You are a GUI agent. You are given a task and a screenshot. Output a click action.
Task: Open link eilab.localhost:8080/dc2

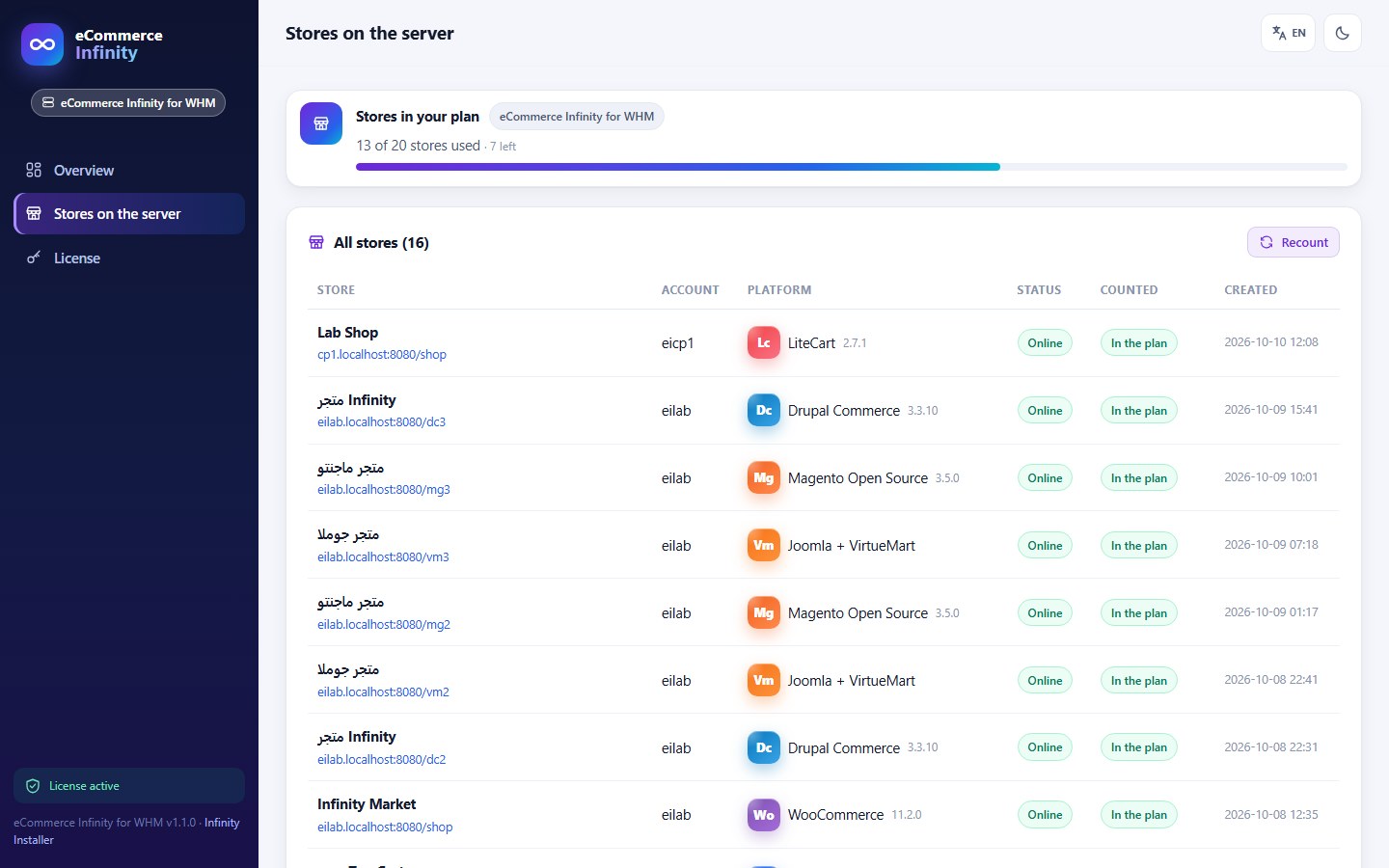[381, 760]
